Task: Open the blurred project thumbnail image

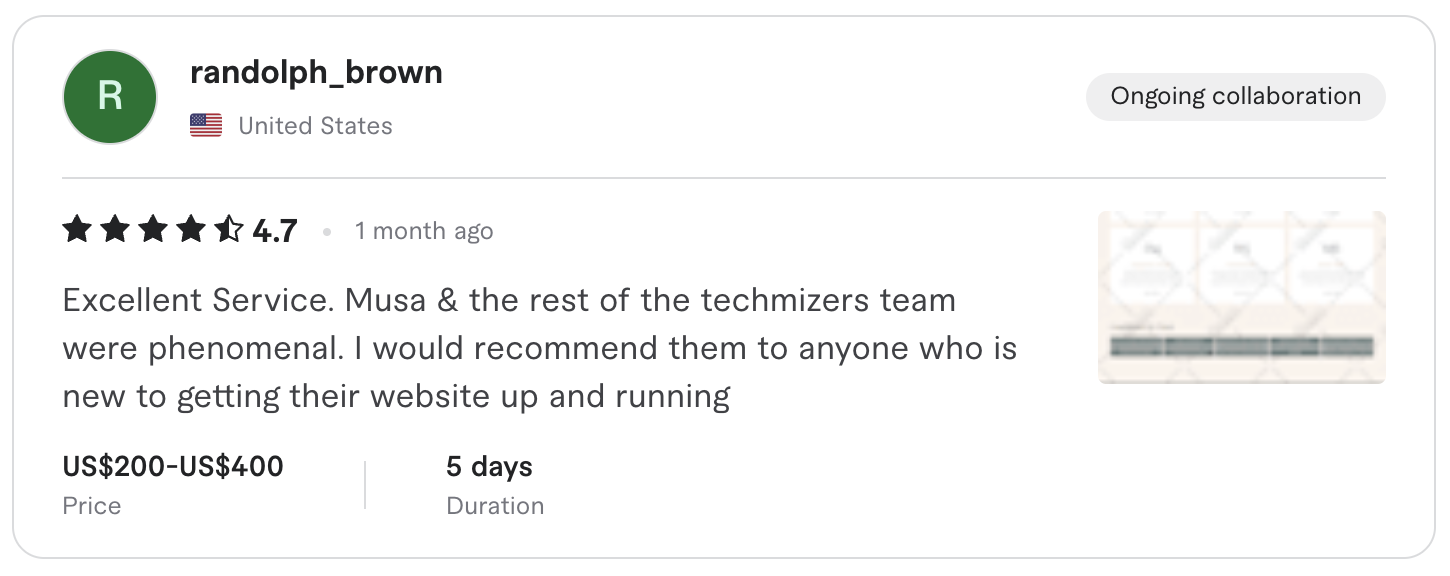Action: click(1242, 297)
